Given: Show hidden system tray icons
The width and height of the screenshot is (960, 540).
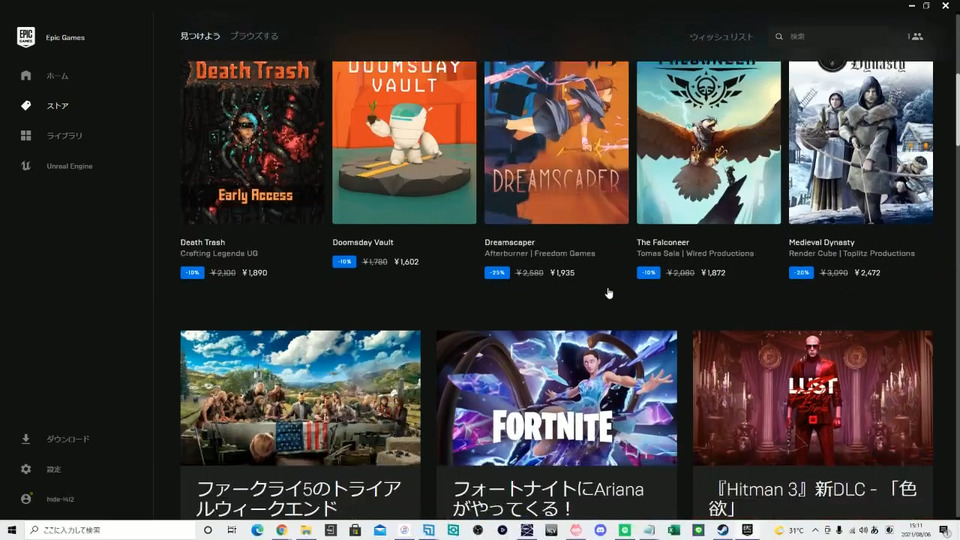Looking at the screenshot, I should [816, 530].
